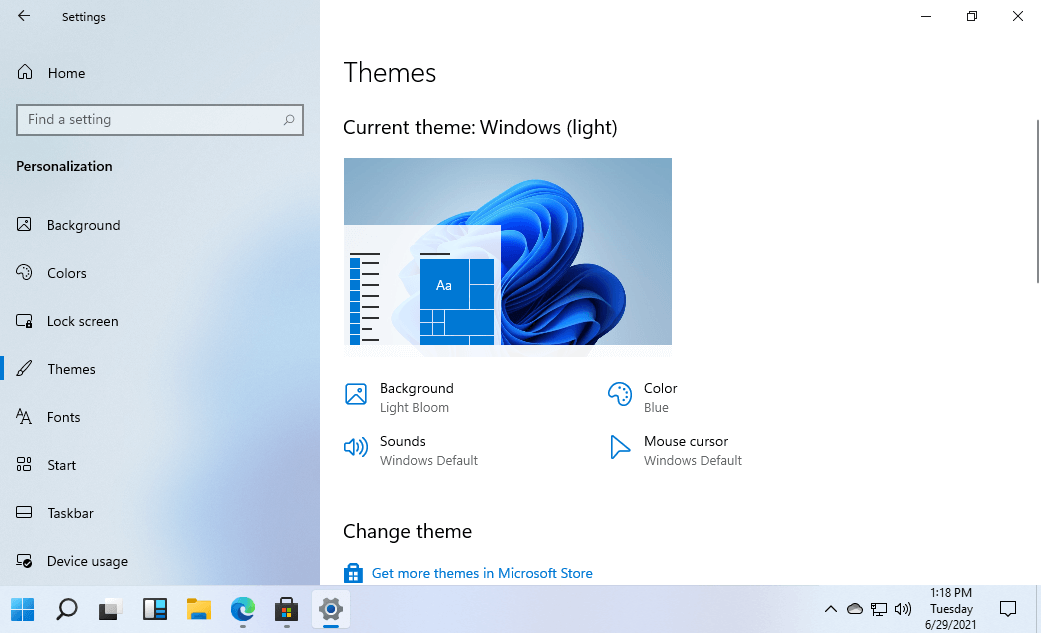Click the magnifier icon in search box
1041x633 pixels.
coord(289,120)
